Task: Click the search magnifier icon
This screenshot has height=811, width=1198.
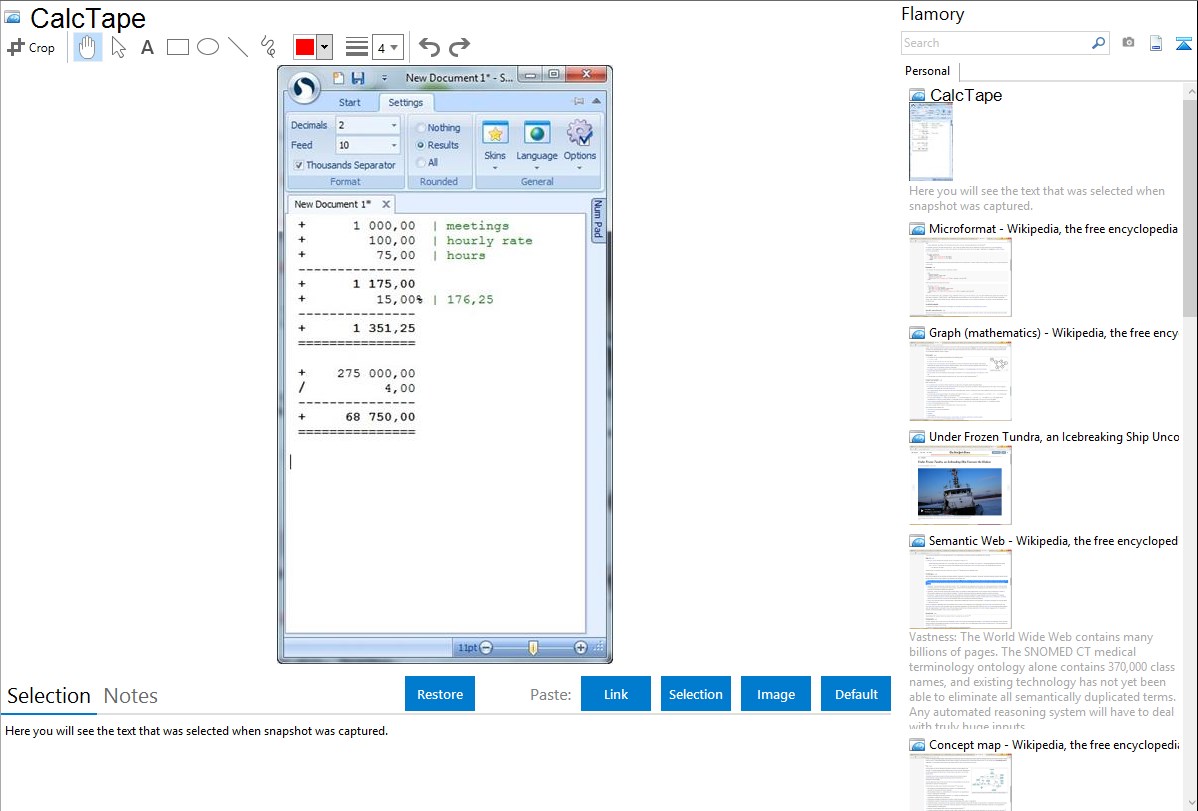Action: tap(1098, 43)
